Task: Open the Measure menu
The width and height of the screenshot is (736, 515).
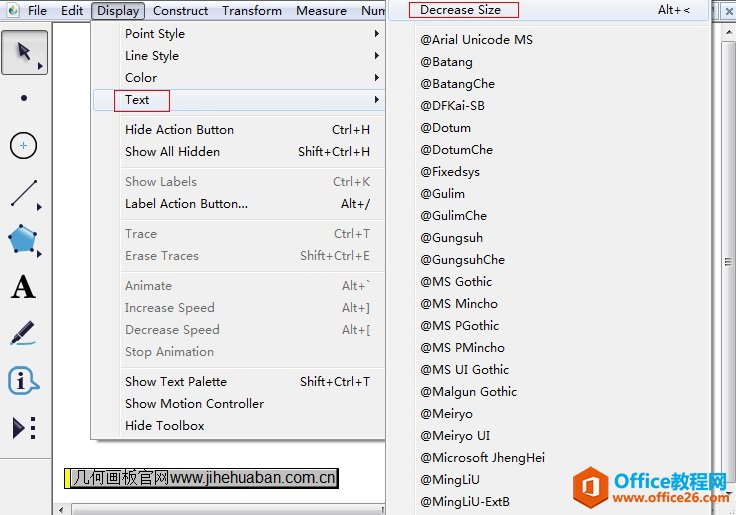Action: (x=321, y=10)
